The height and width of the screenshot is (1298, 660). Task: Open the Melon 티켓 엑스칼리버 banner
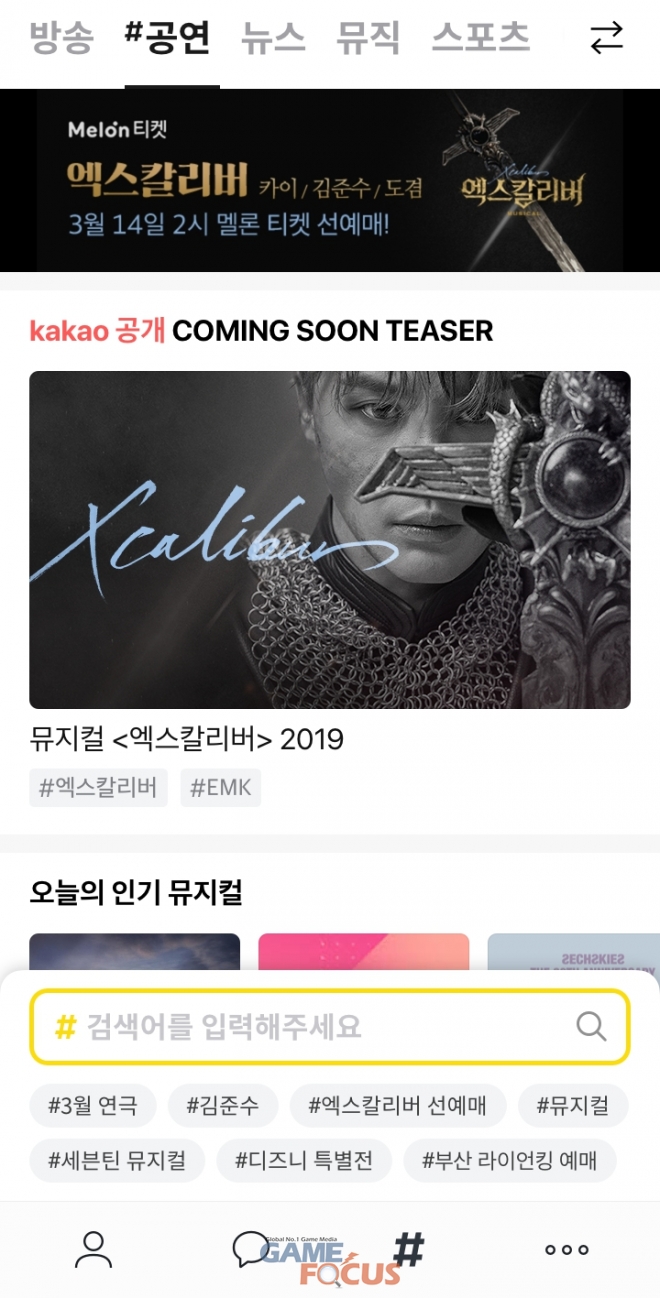(x=330, y=180)
